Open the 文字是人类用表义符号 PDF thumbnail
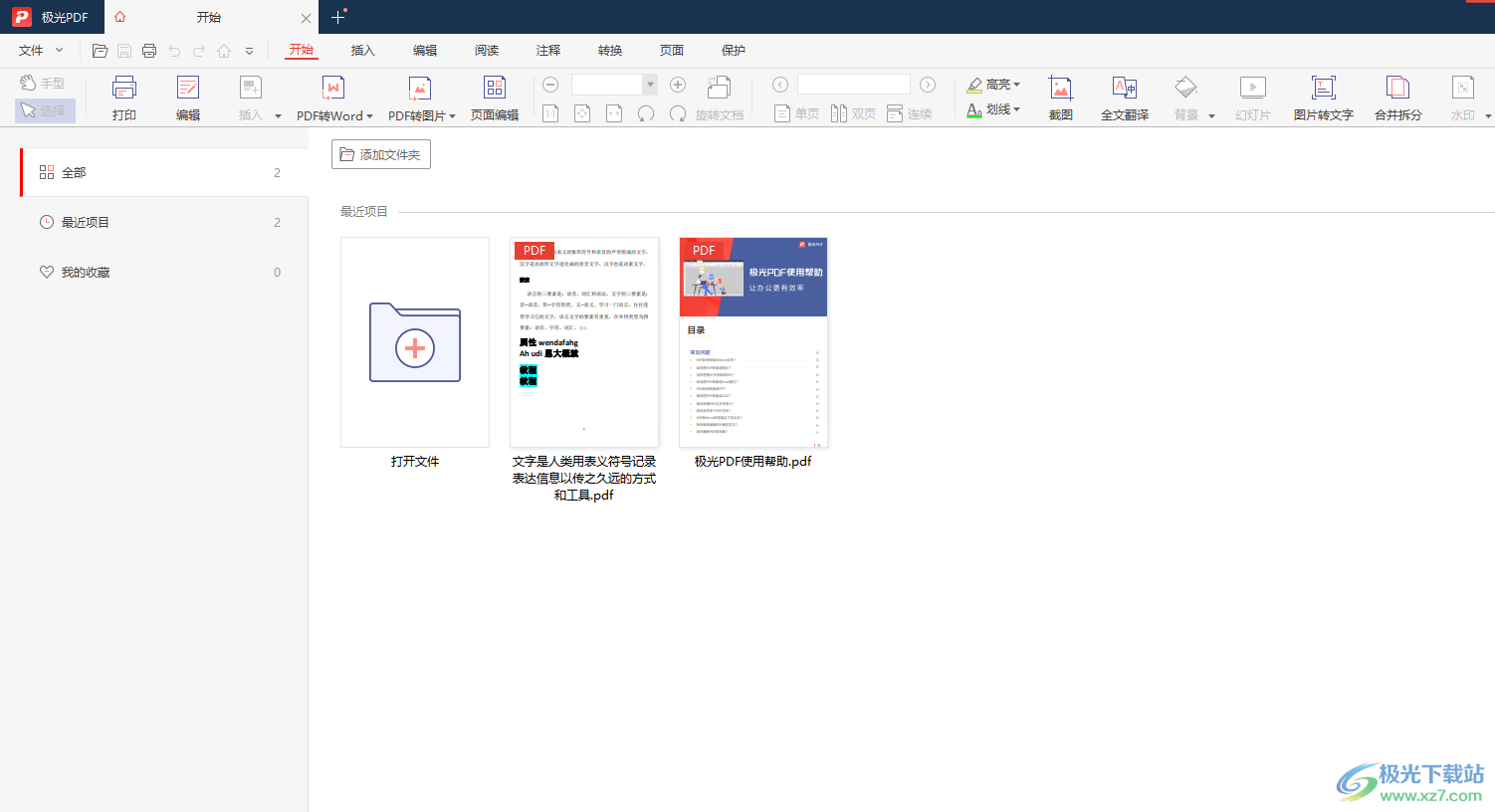 tap(584, 342)
